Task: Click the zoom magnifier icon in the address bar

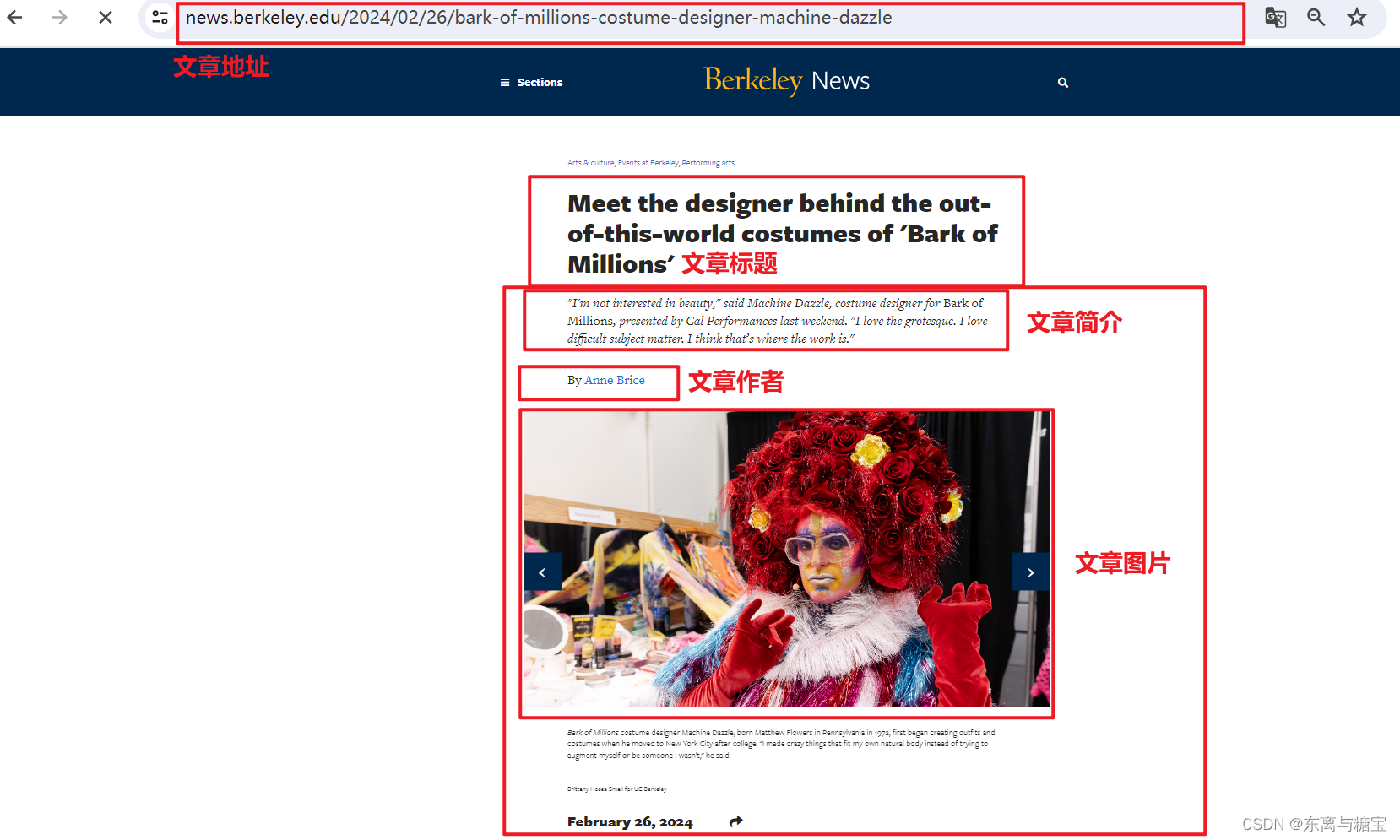Action: pyautogui.click(x=1316, y=17)
